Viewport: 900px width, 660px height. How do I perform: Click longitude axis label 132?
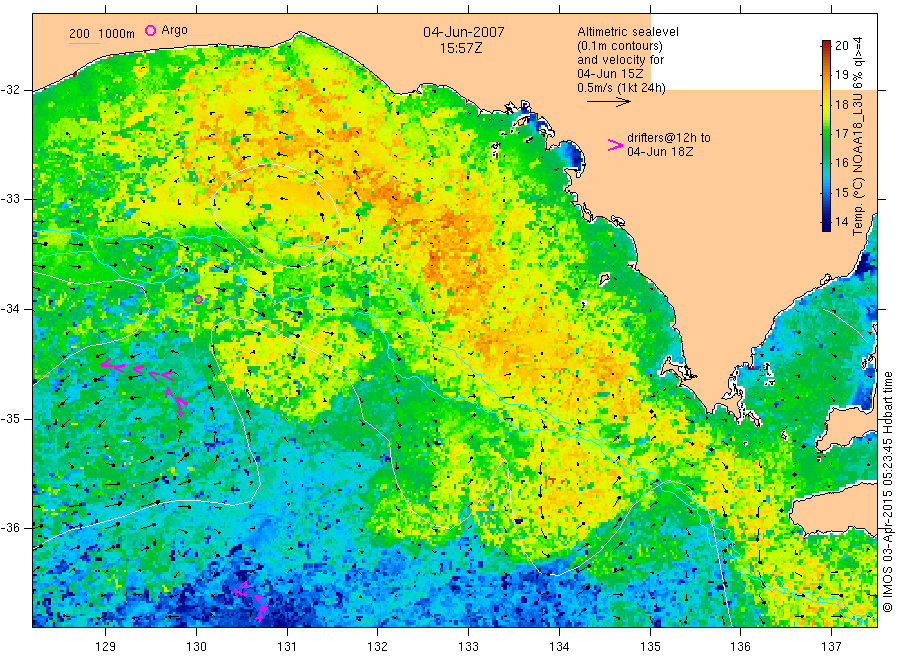(378, 647)
